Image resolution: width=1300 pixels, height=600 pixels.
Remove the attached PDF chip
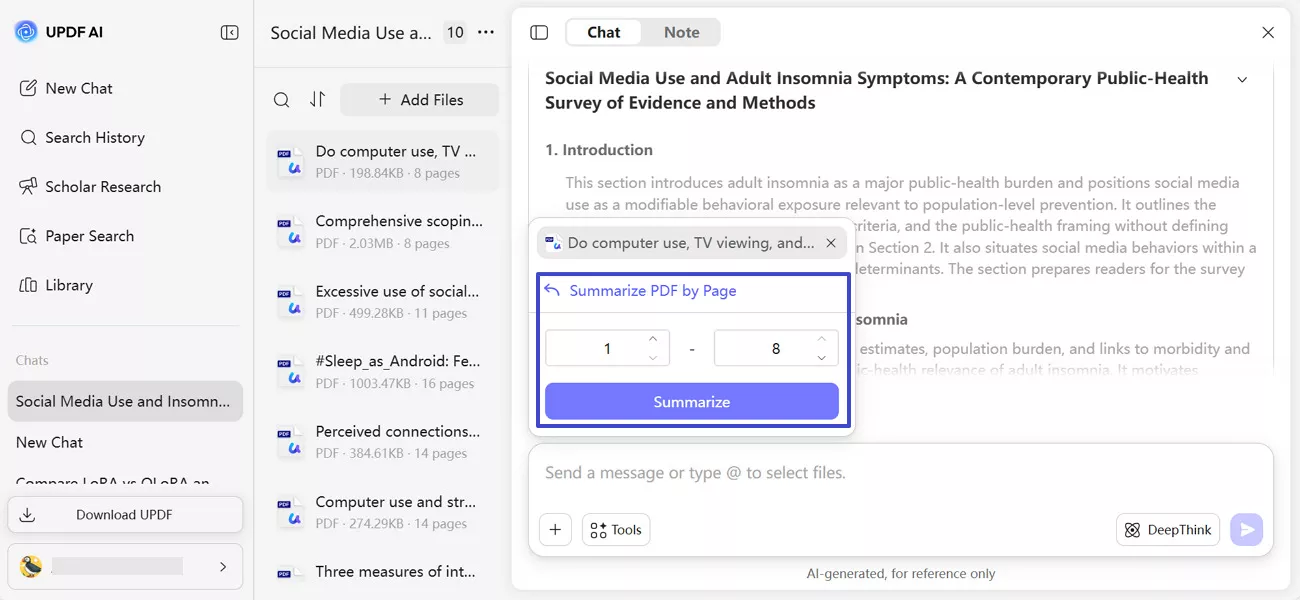pyautogui.click(x=831, y=243)
